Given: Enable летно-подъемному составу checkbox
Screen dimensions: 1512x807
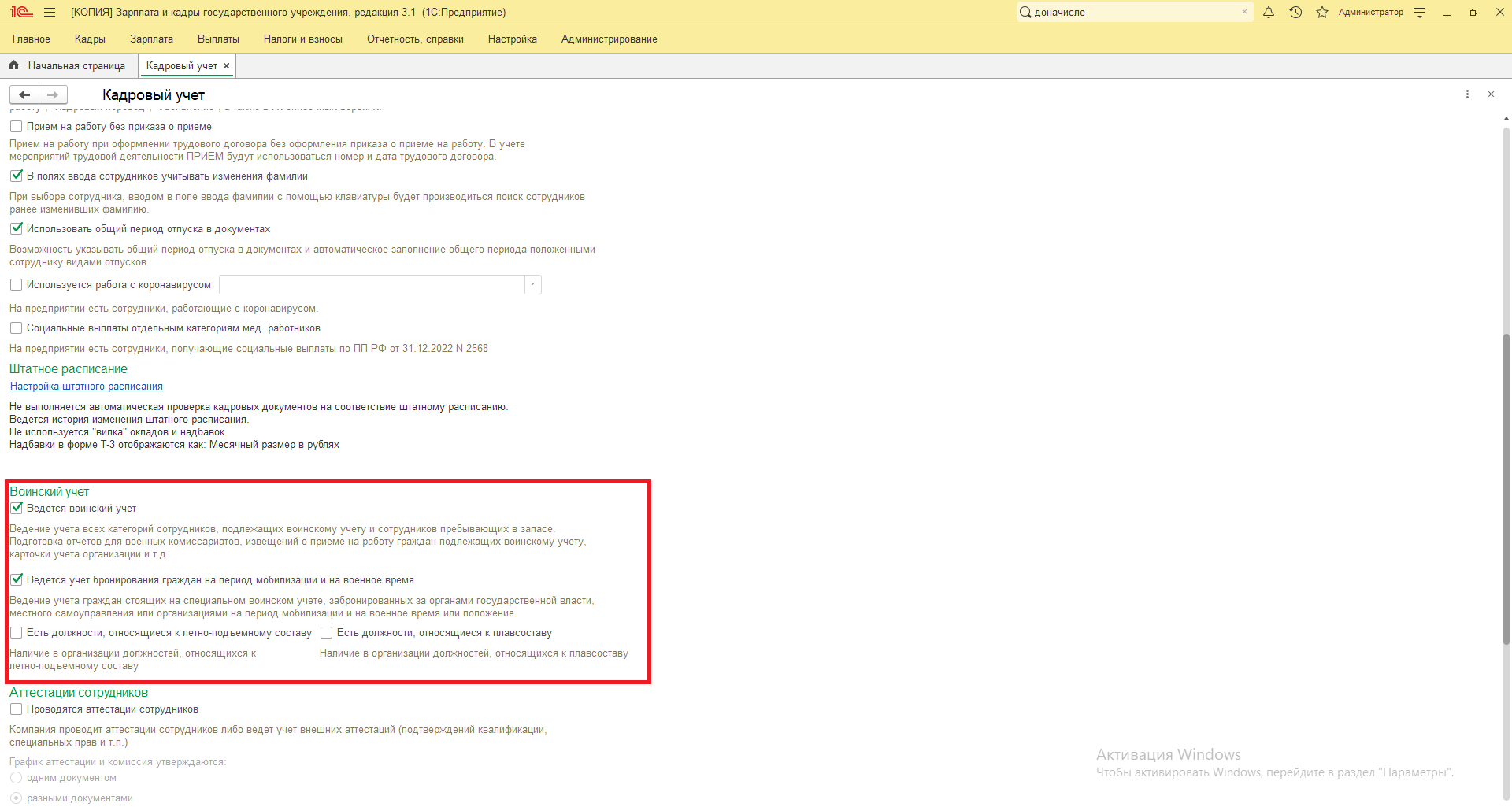Looking at the screenshot, I should coord(16,632).
